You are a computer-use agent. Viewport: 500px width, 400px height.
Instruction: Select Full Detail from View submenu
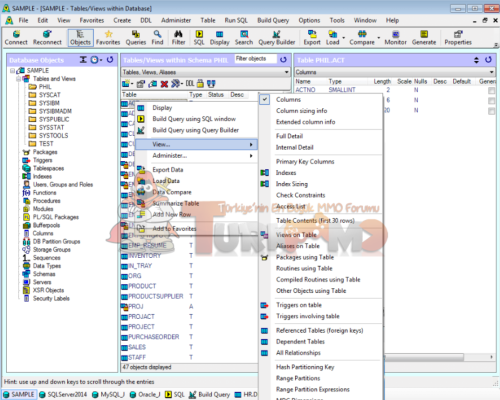289,136
